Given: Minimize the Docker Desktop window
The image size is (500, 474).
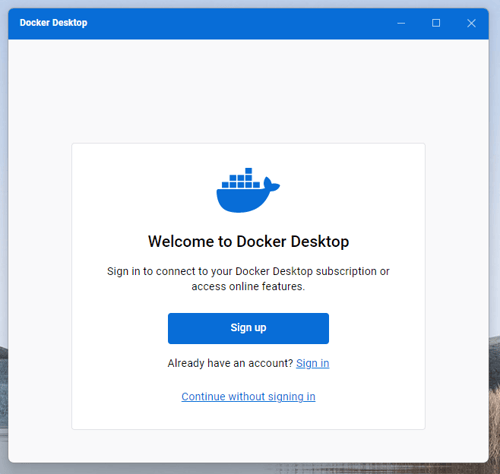Looking at the screenshot, I should pos(401,23).
